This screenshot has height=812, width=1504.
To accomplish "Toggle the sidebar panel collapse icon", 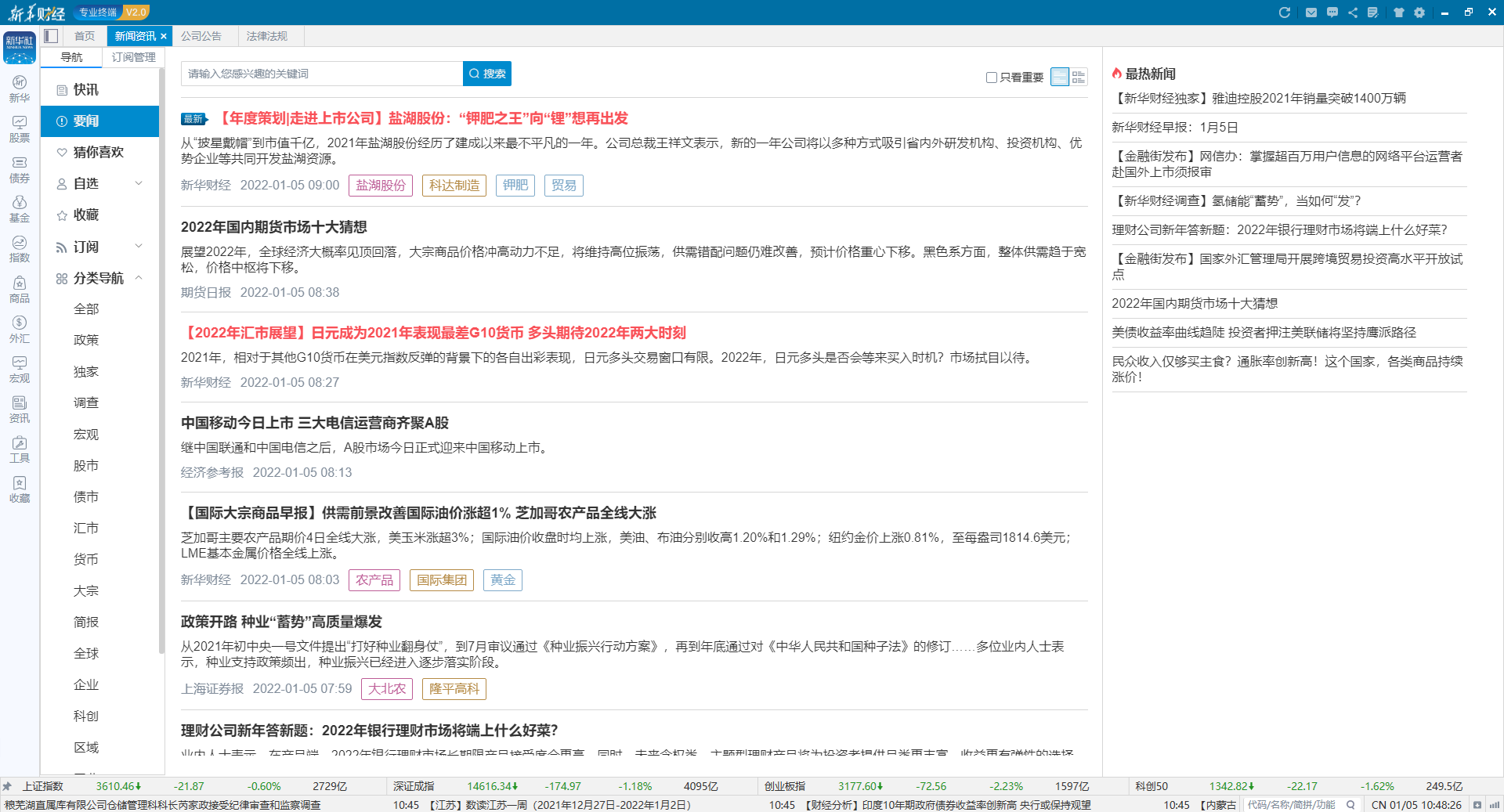I will (52, 36).
